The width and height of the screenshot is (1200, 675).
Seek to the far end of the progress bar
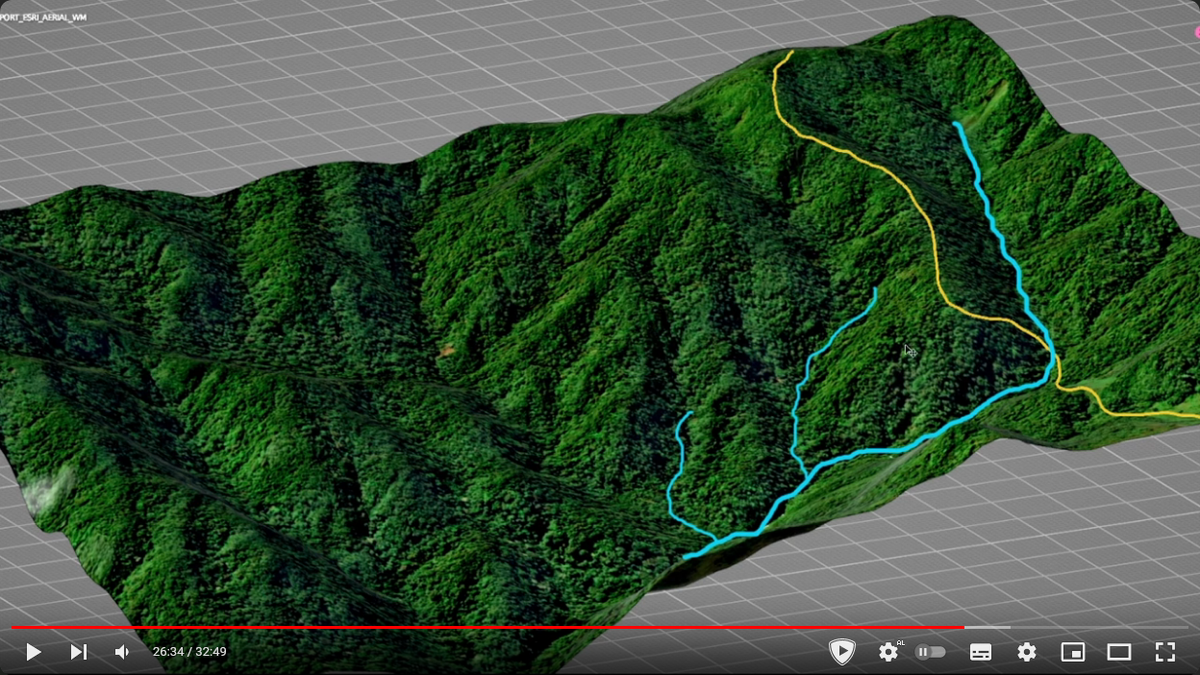coord(1185,628)
